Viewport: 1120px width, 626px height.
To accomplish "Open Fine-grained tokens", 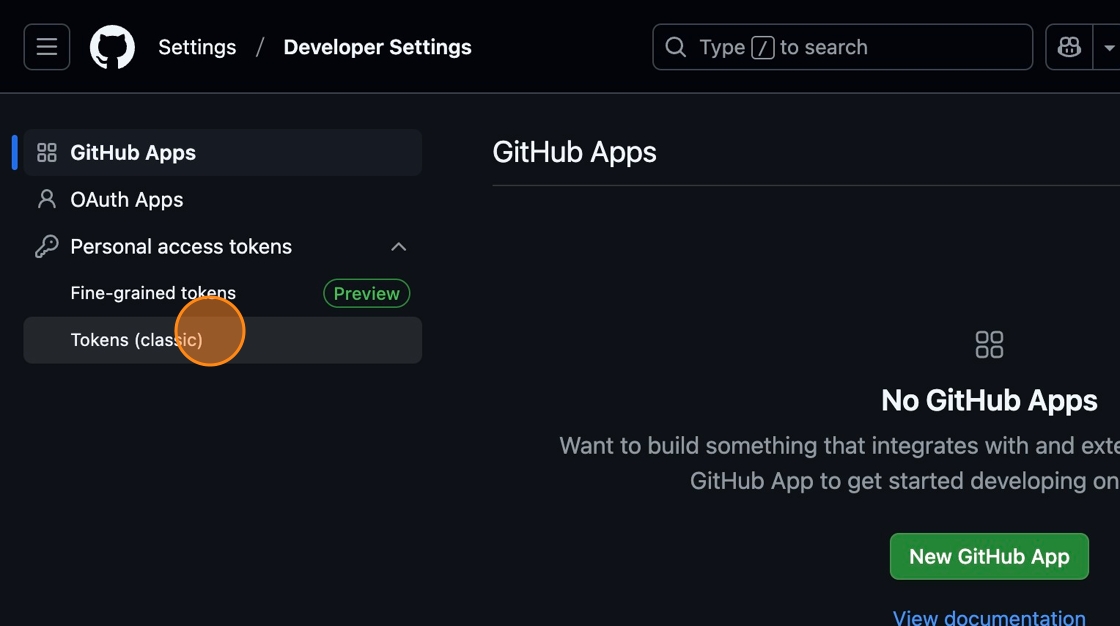I will coord(153,293).
